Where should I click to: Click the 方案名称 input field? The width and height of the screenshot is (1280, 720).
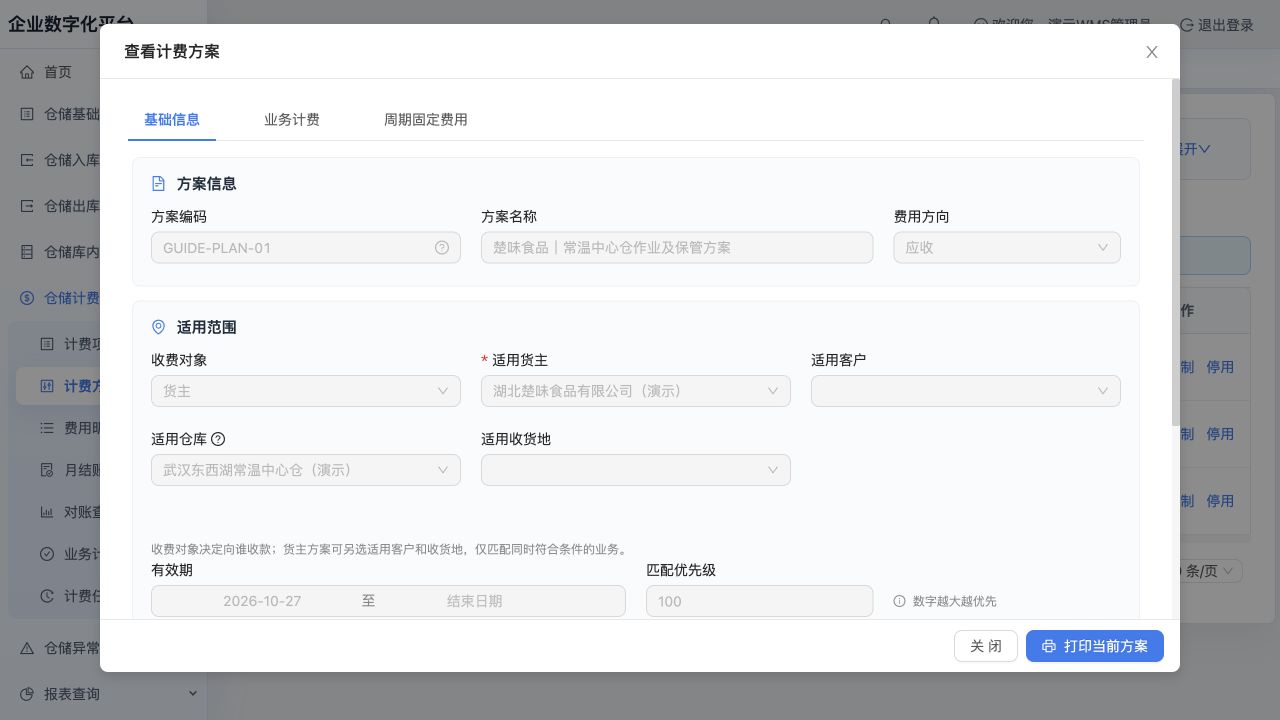coord(677,248)
